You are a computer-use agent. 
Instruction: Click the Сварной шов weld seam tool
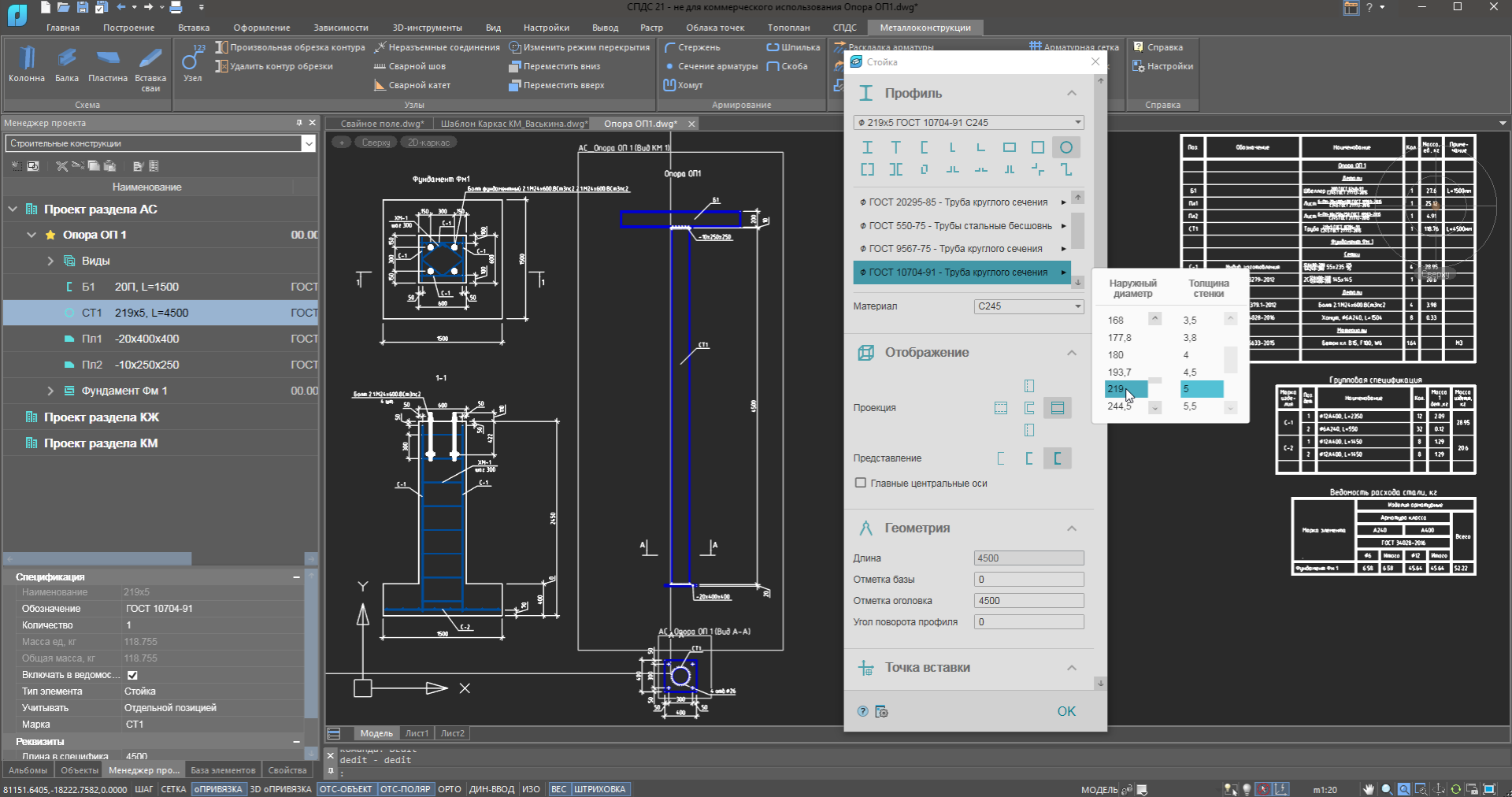409,66
